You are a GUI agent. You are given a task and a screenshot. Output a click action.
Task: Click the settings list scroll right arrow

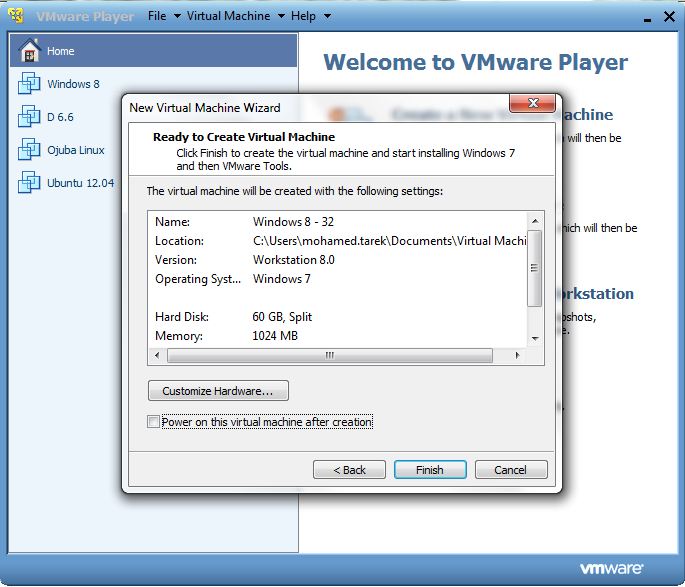[x=518, y=355]
